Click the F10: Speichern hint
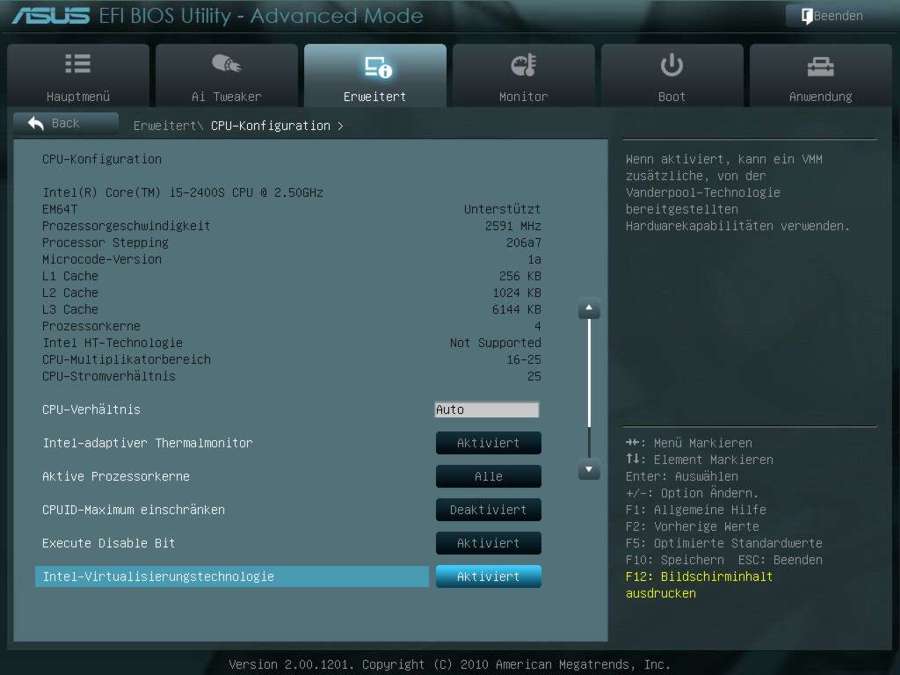The image size is (900, 675). pos(674,560)
